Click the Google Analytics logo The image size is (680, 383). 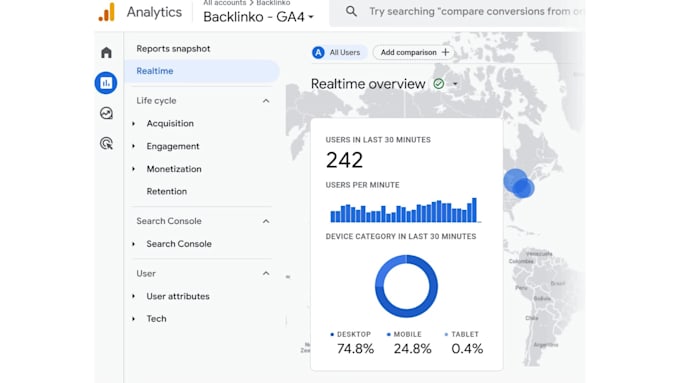pyautogui.click(x=107, y=12)
